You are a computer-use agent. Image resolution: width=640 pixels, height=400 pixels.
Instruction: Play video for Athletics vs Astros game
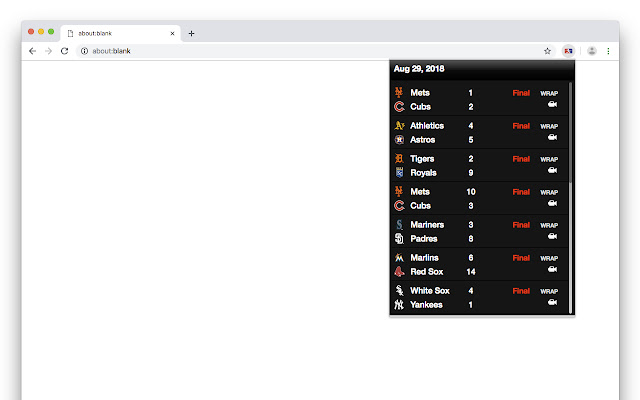click(x=552, y=138)
